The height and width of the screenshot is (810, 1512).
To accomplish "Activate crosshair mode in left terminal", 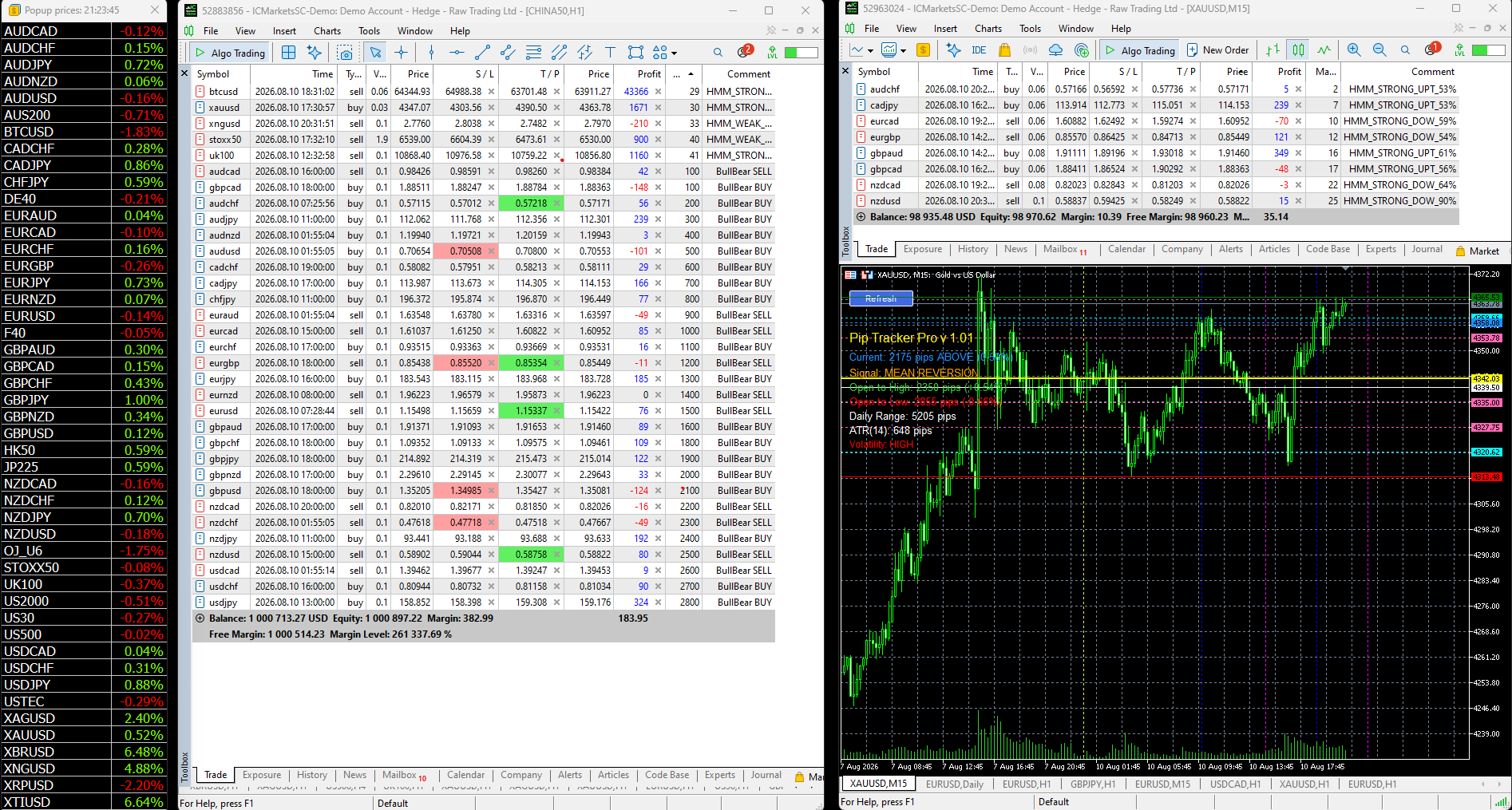I will tap(401, 53).
